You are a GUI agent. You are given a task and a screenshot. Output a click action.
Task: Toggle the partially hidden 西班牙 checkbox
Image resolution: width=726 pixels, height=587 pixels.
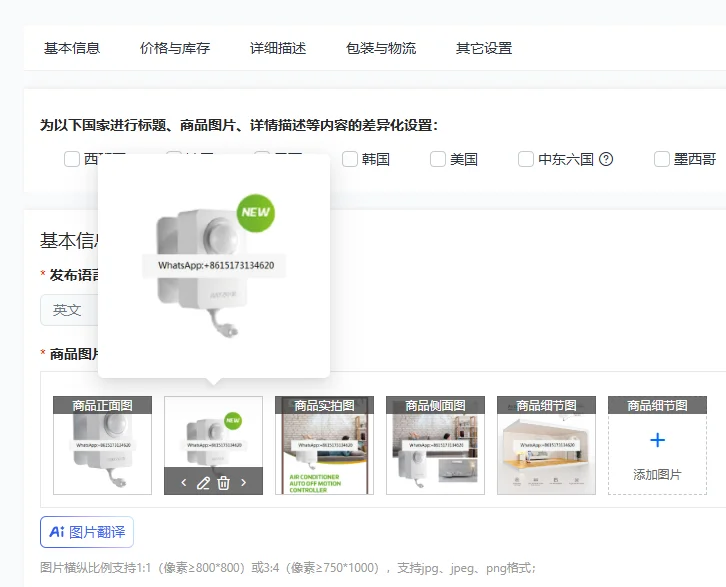[x=72, y=159]
